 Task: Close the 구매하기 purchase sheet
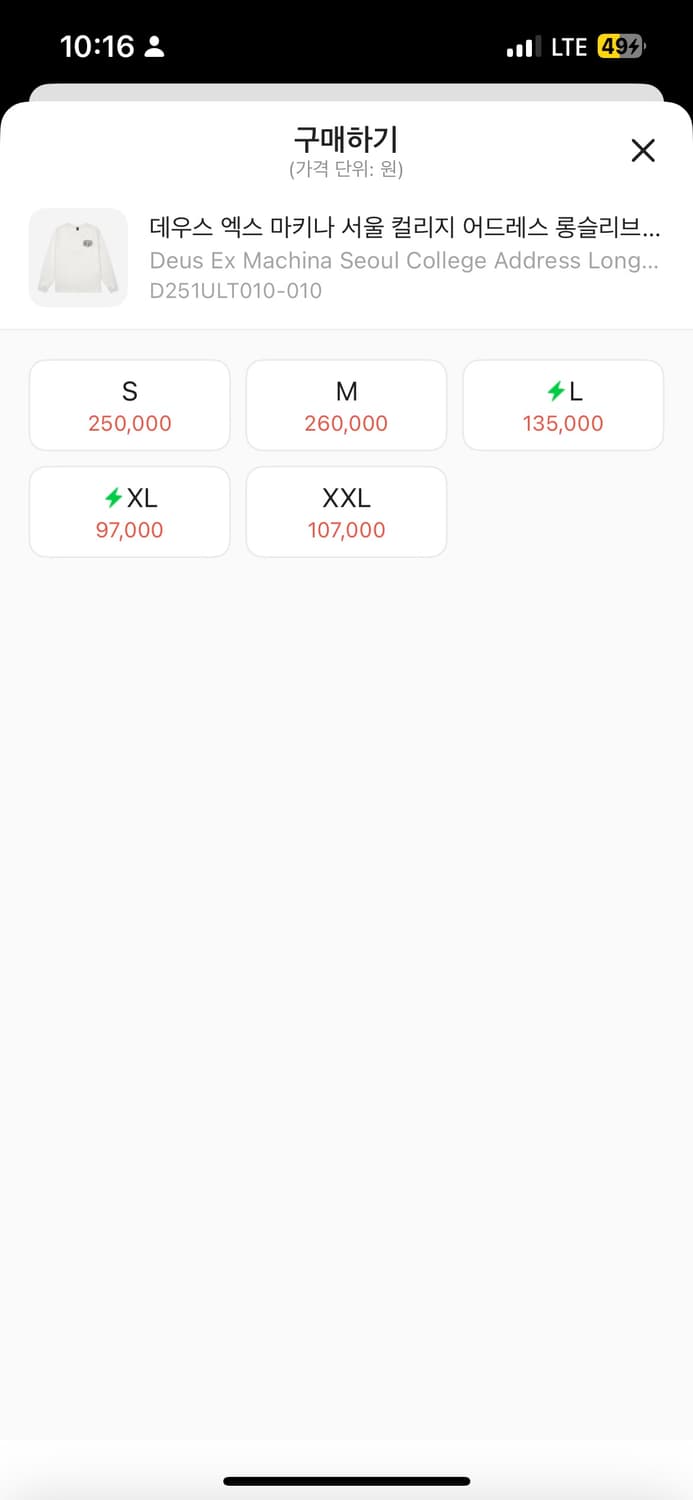click(x=643, y=151)
